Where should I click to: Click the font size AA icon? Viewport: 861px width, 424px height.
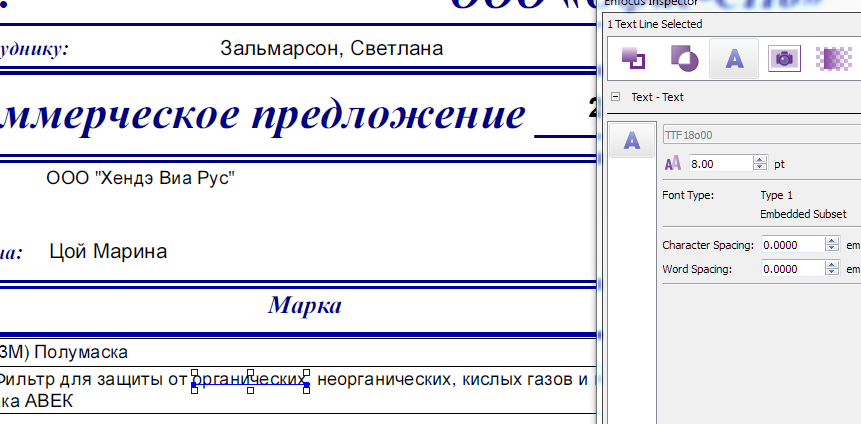(x=673, y=163)
